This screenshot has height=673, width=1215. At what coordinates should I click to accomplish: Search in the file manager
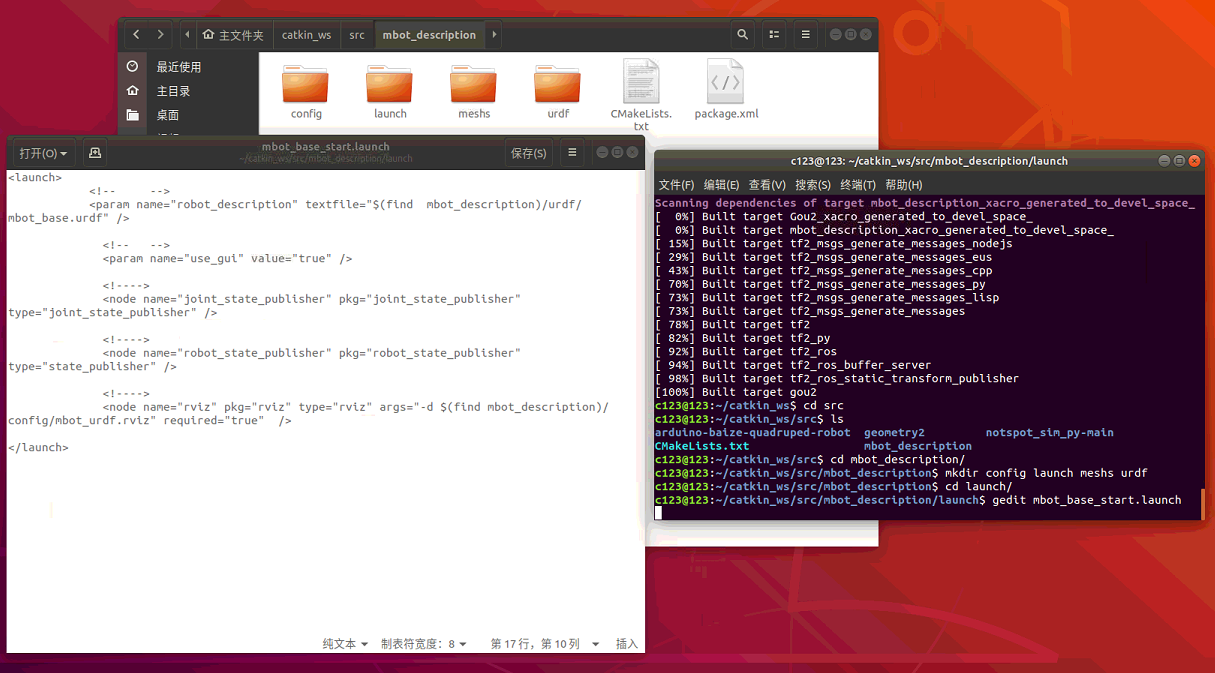742,34
